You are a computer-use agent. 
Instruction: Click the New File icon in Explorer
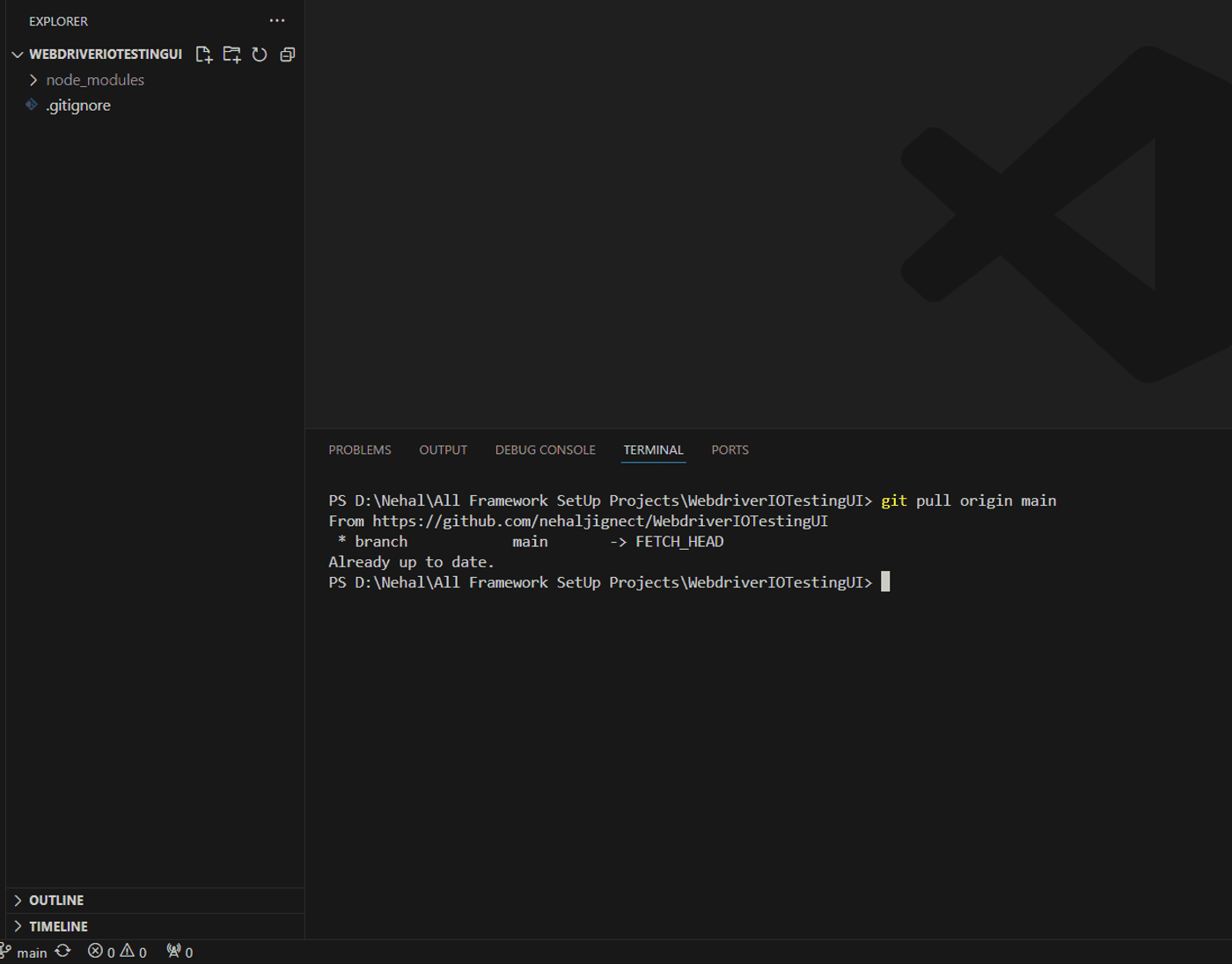(x=204, y=55)
